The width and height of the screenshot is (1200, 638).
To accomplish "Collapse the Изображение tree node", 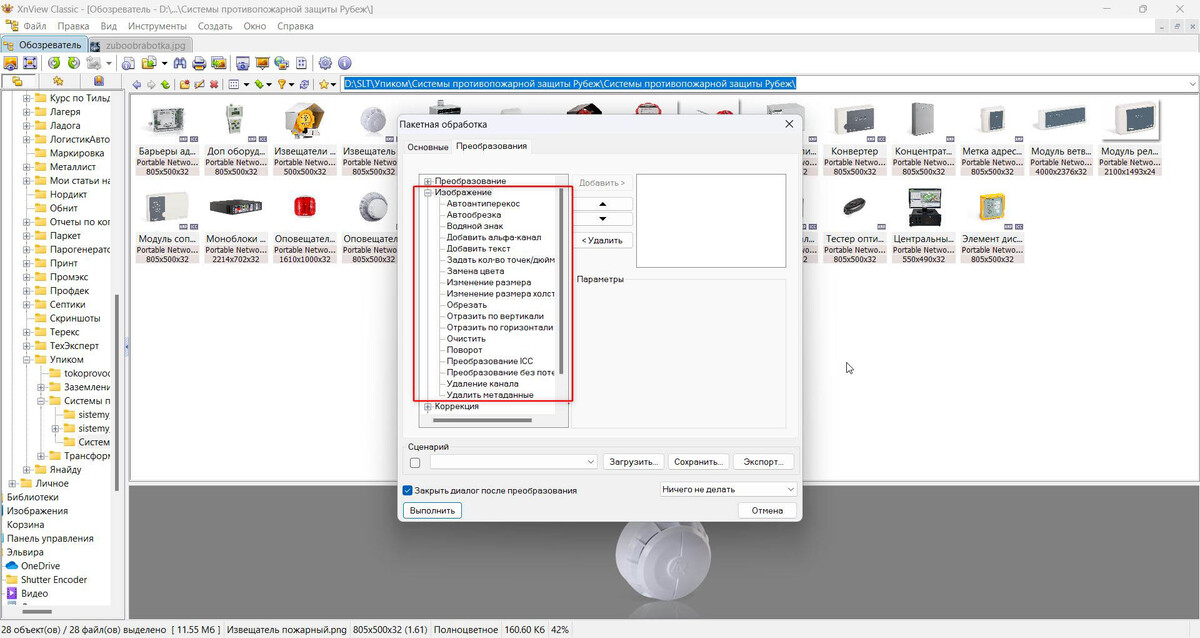I will pos(428,193).
